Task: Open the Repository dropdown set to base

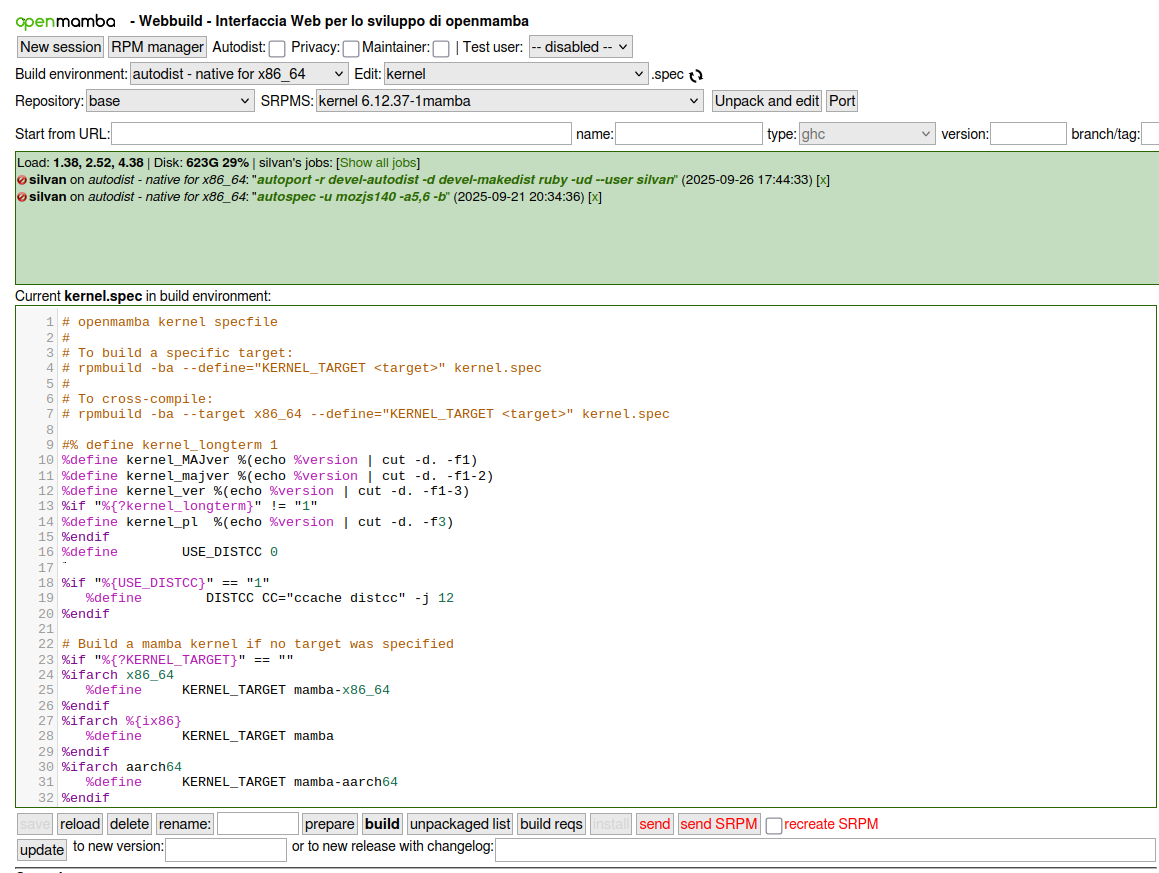Action: [x=170, y=101]
